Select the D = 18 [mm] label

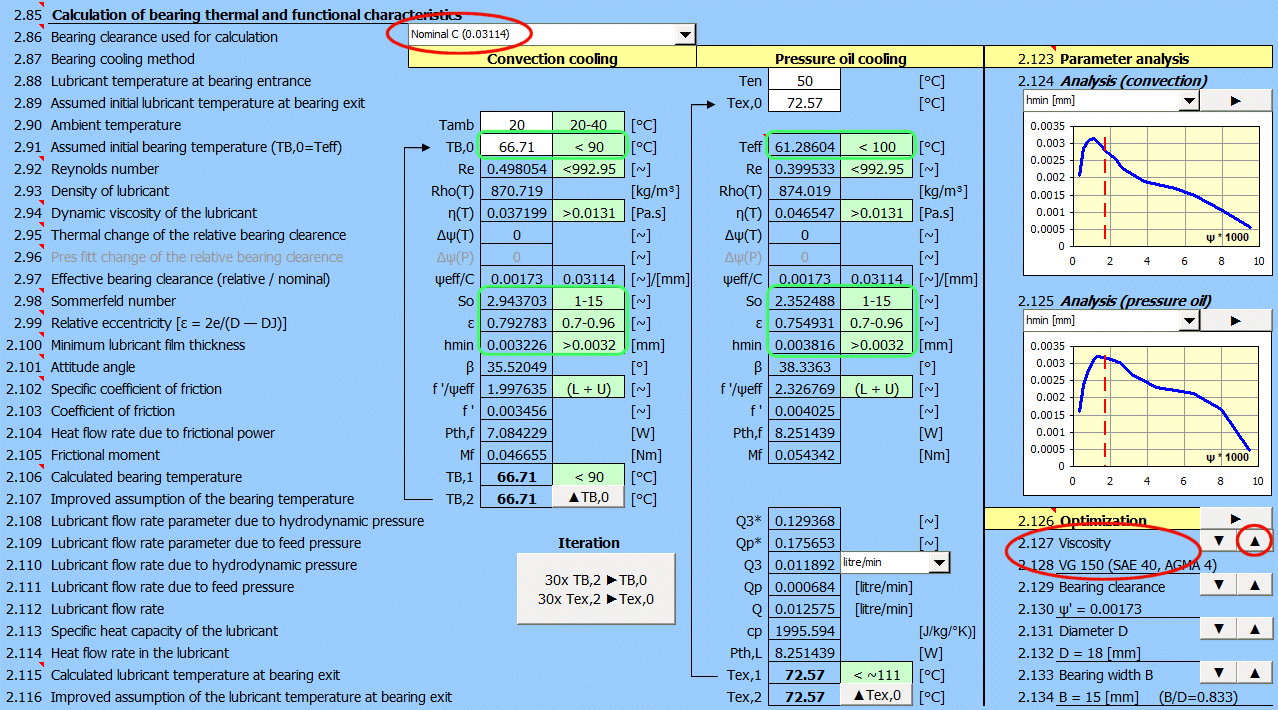1099,652
